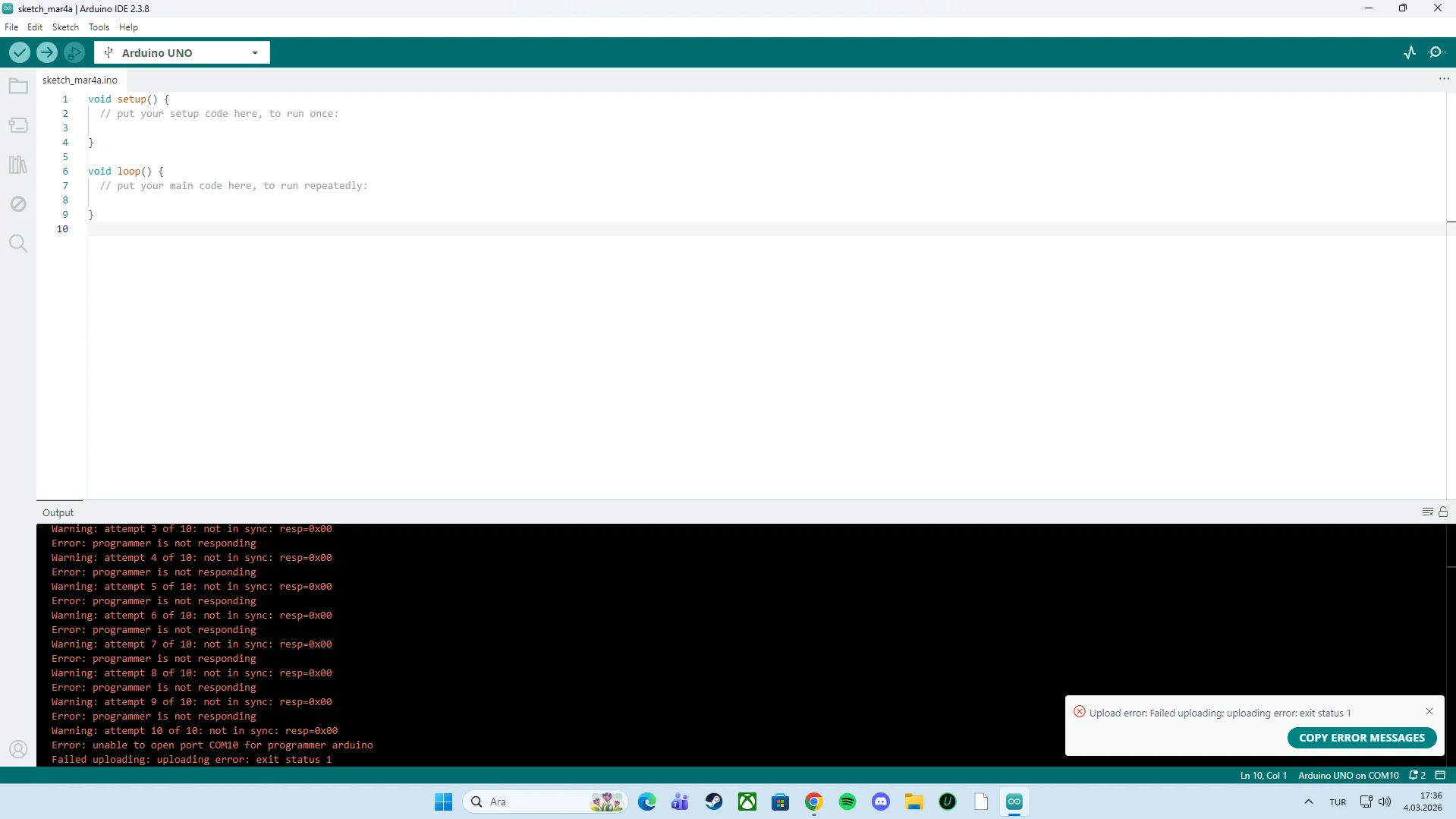Open Google Chrome from the taskbar
Screen dimensions: 1456x819
click(x=814, y=802)
